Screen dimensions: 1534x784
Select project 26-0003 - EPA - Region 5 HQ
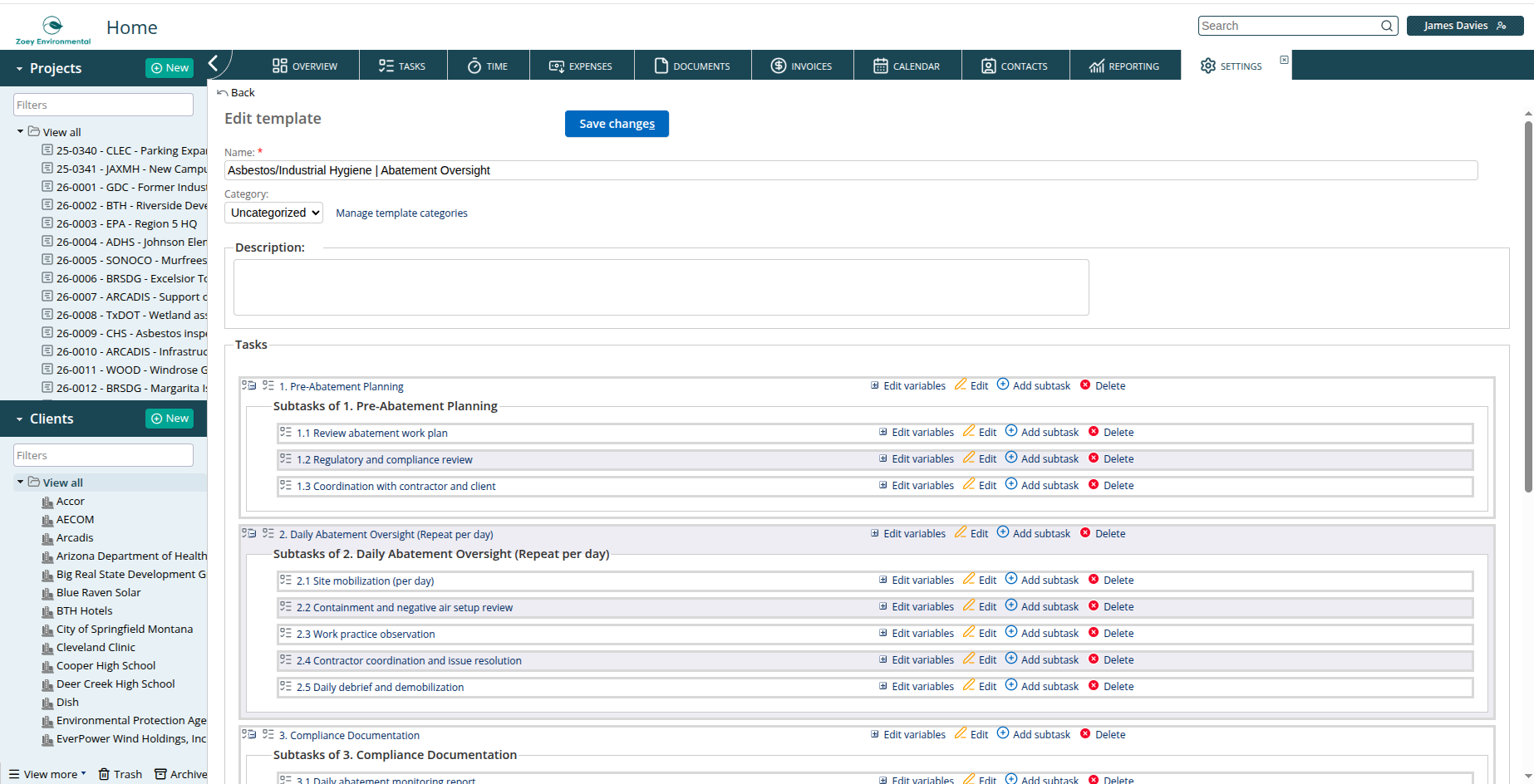(126, 223)
